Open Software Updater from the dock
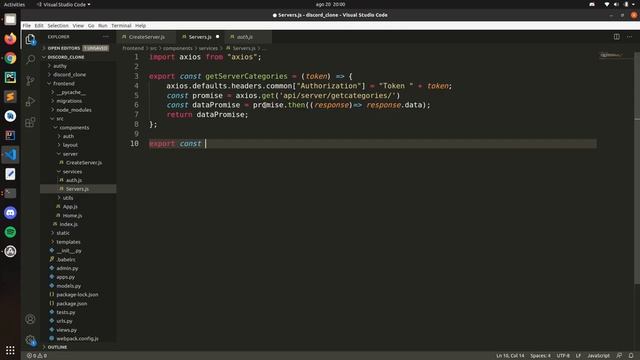This screenshot has width=640, height=360. tap(10, 251)
